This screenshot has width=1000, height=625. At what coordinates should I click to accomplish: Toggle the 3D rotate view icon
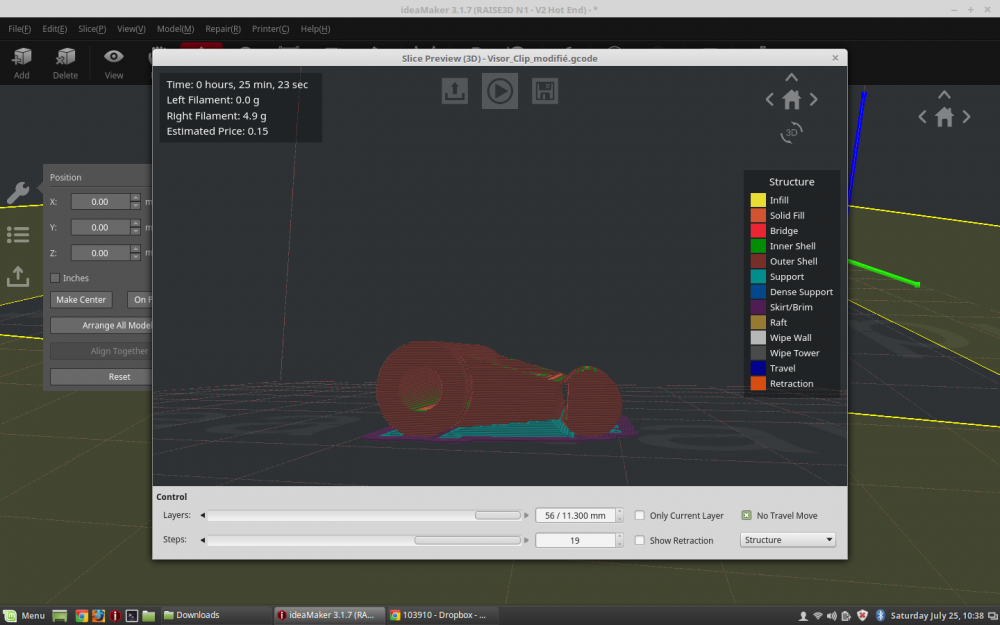pyautogui.click(x=791, y=133)
